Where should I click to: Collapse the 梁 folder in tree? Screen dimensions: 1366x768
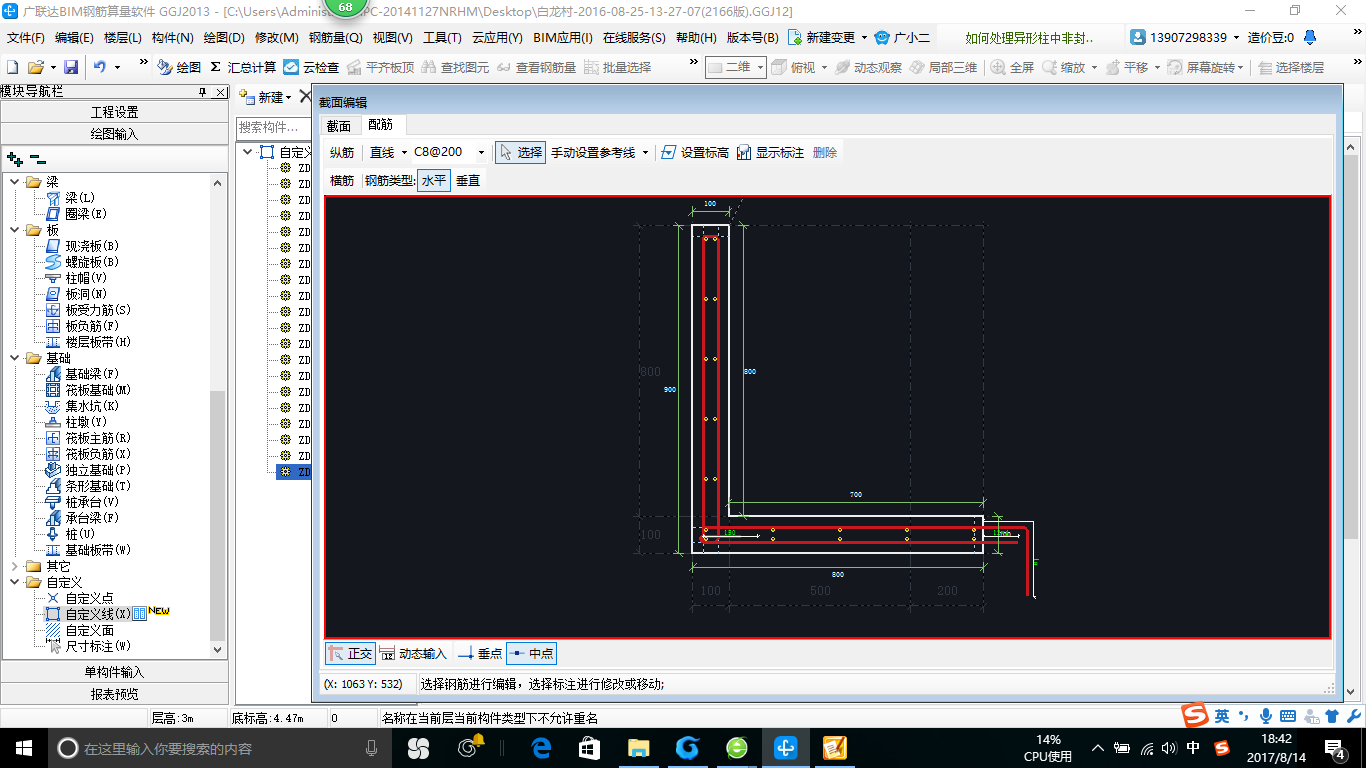tap(15, 182)
